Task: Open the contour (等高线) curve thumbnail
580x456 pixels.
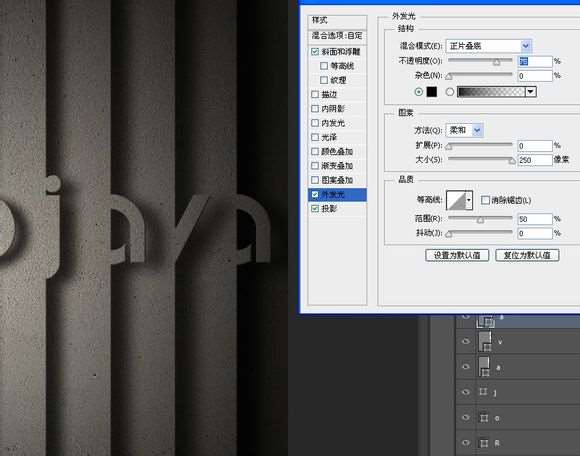Action: pos(456,200)
